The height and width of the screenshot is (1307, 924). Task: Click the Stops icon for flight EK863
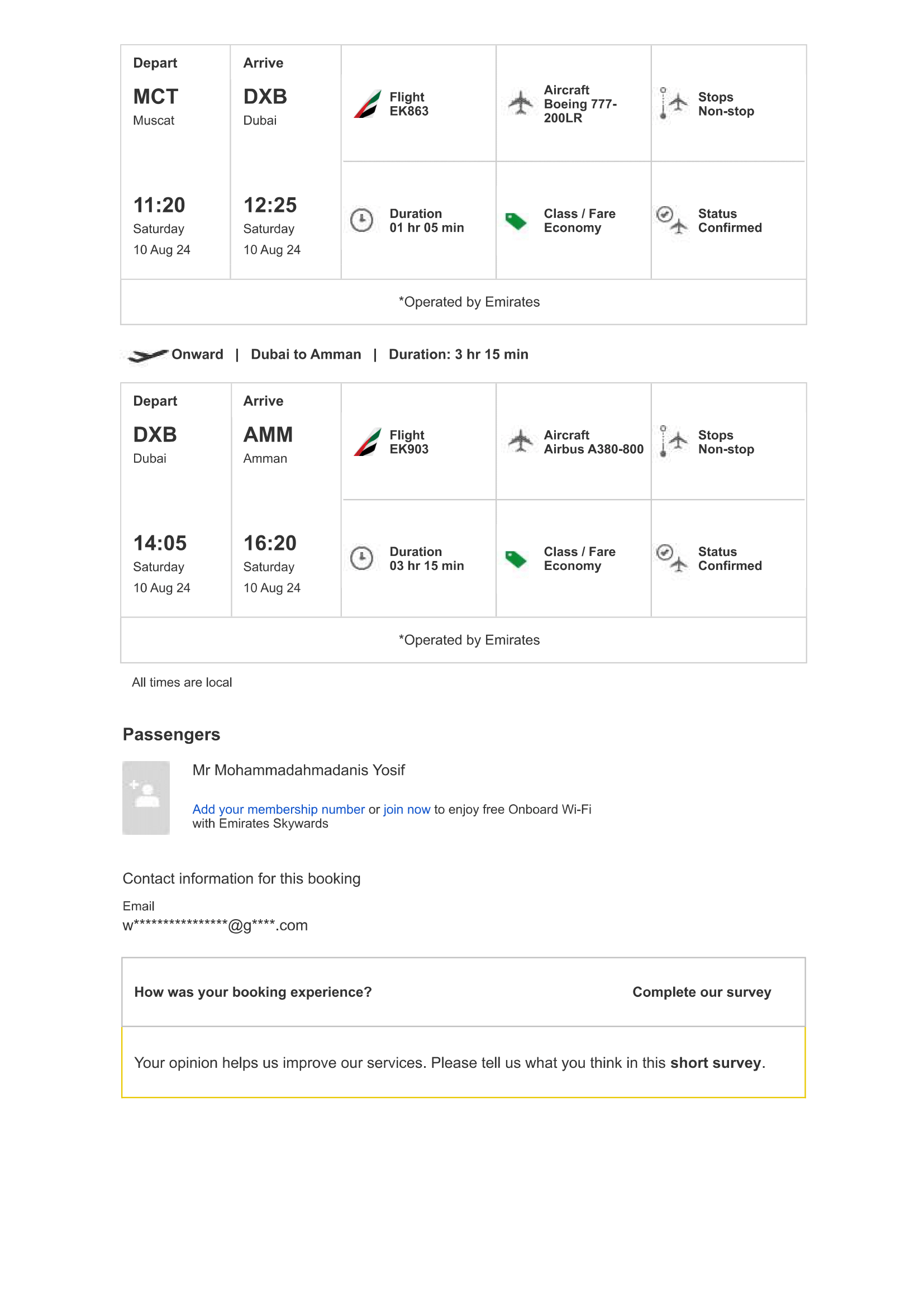tap(671, 103)
